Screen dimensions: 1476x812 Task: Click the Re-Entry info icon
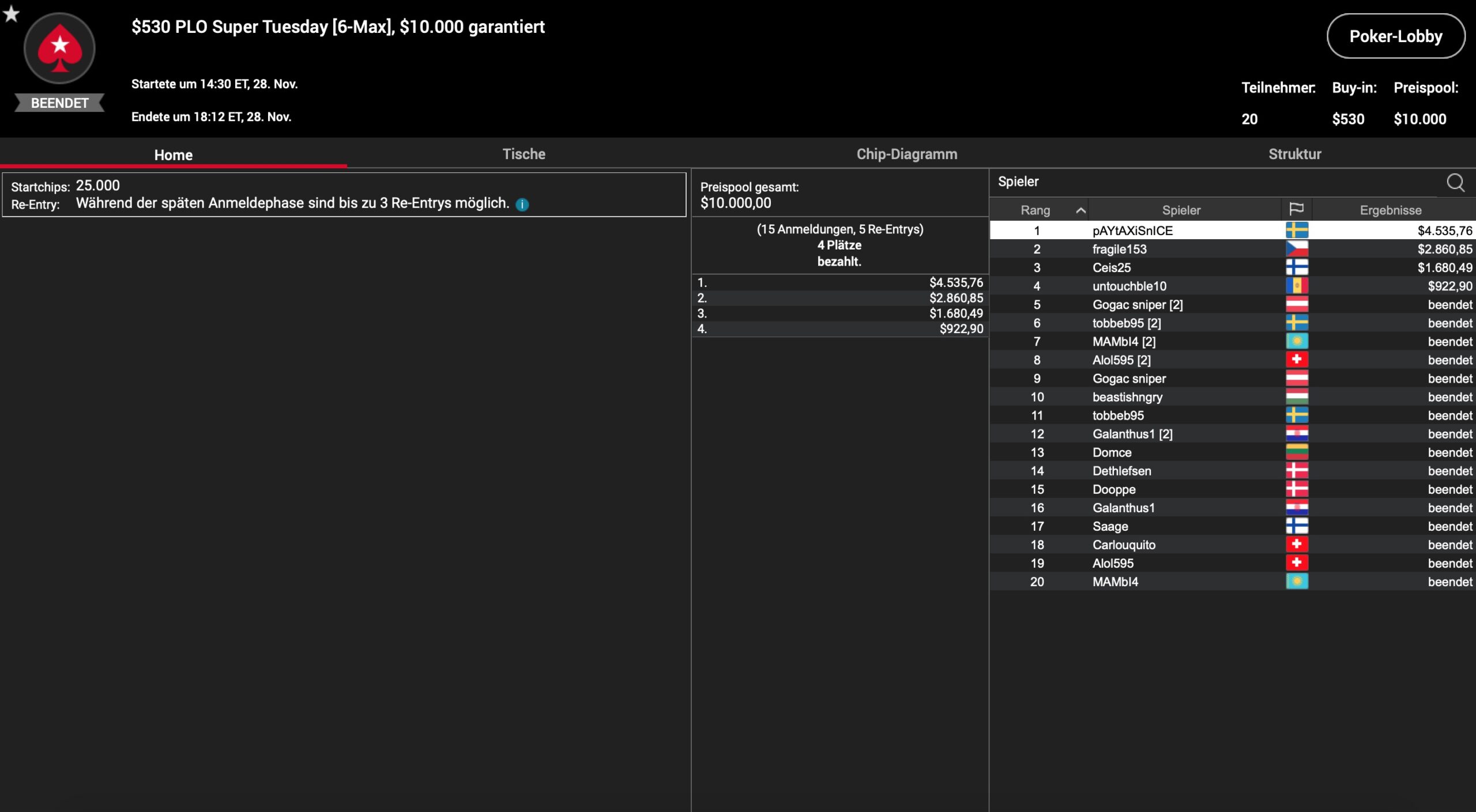(x=522, y=205)
